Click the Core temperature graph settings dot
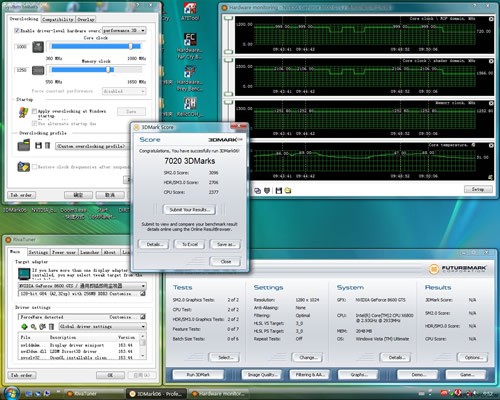Viewport: 500px width, 400px height. [491, 145]
